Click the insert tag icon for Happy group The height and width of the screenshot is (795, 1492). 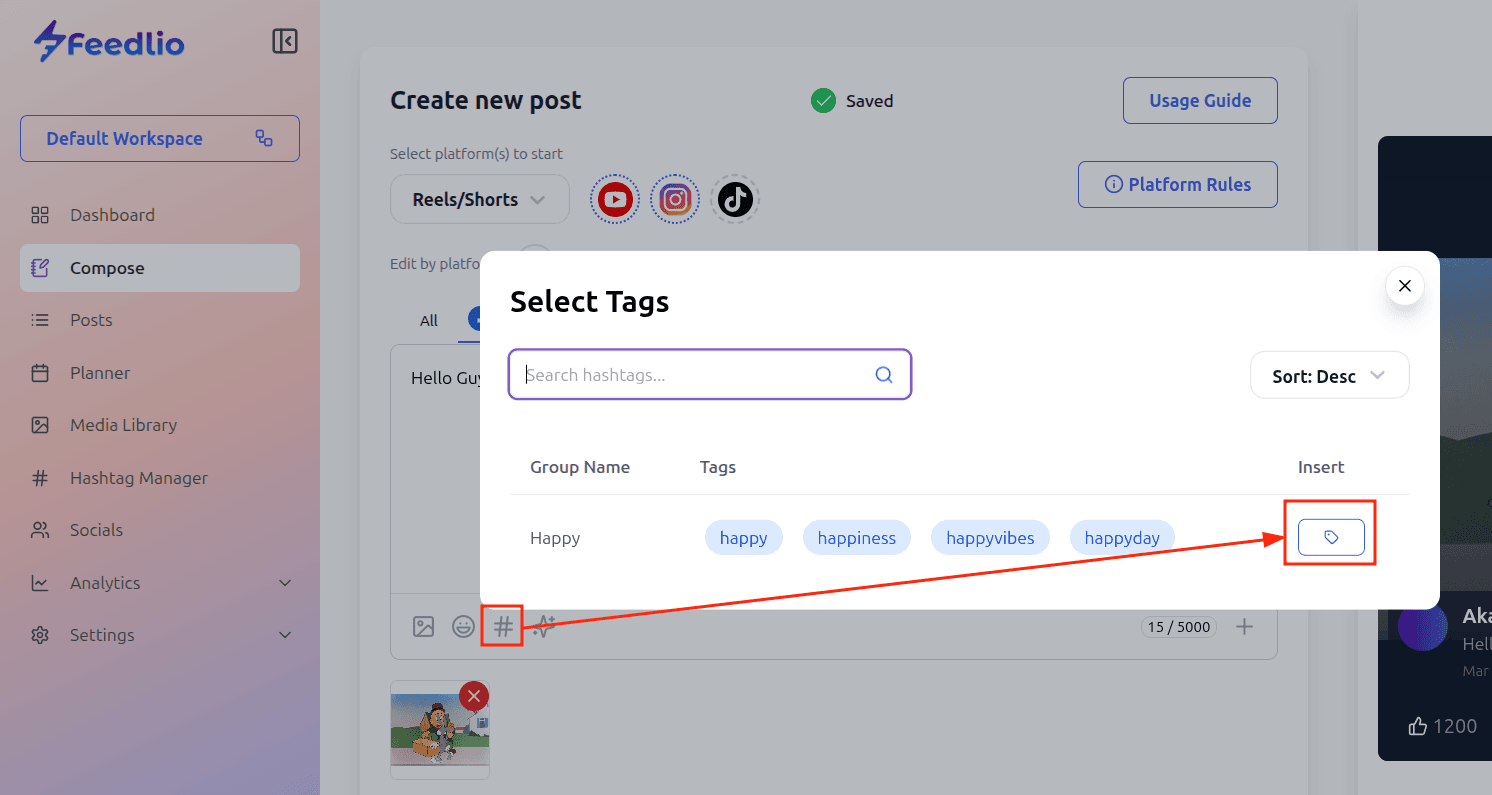[x=1331, y=537]
